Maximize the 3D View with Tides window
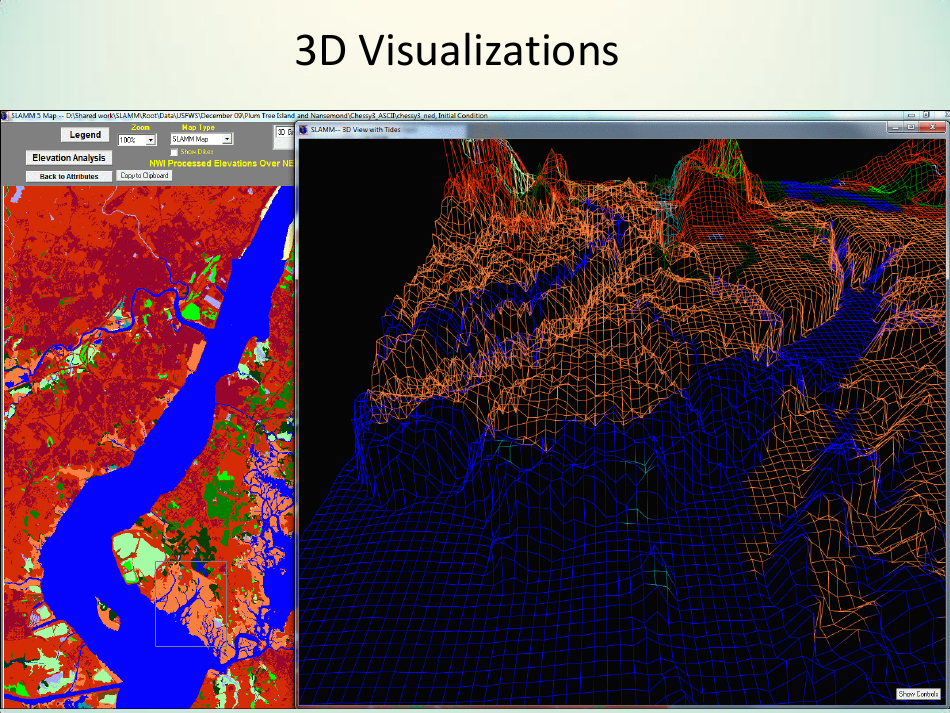950x713 pixels. (910, 128)
